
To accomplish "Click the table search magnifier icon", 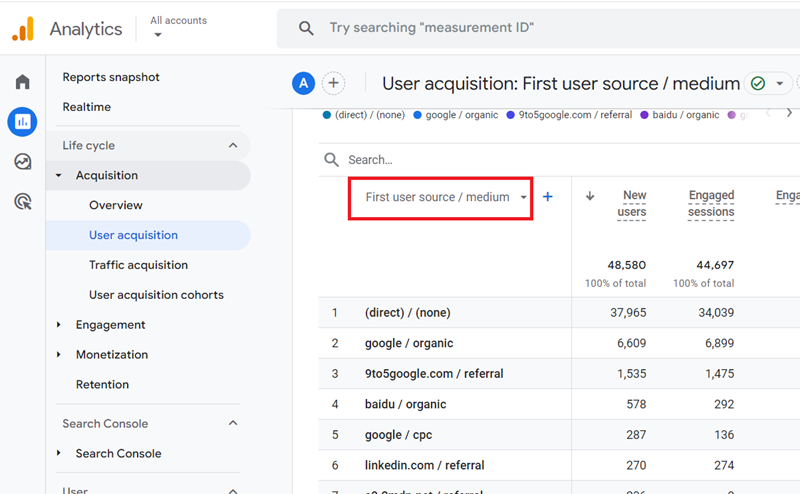I will tap(332, 160).
